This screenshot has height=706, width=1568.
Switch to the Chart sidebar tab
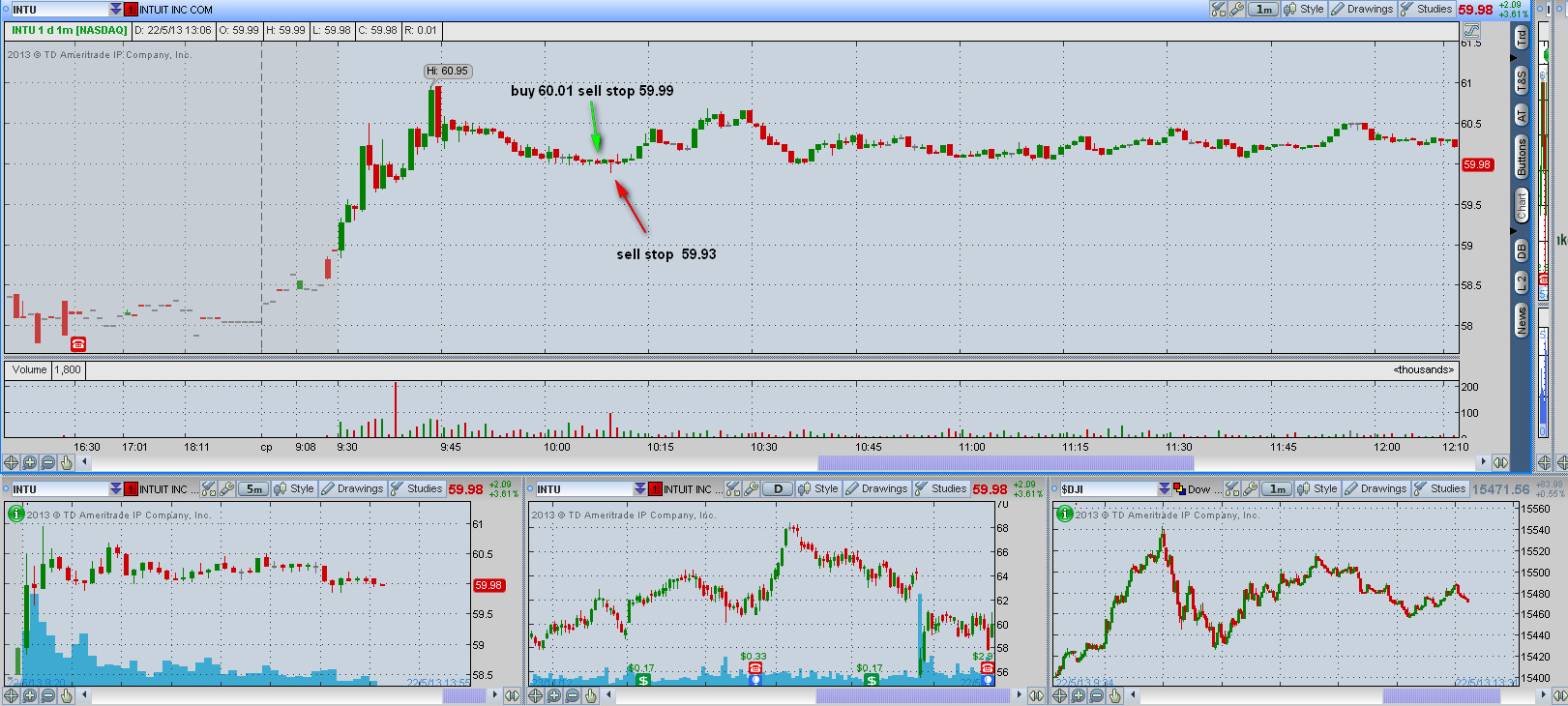click(1522, 204)
